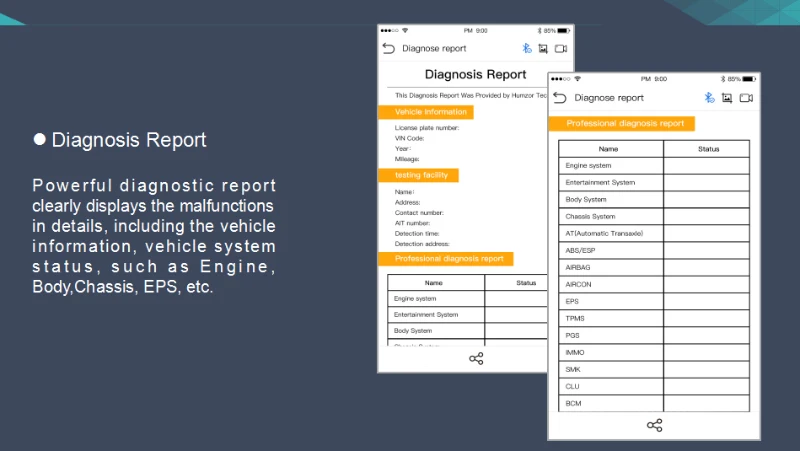800x451 pixels.
Task: Click the 'License plate number:' field label
Action: 427,128
